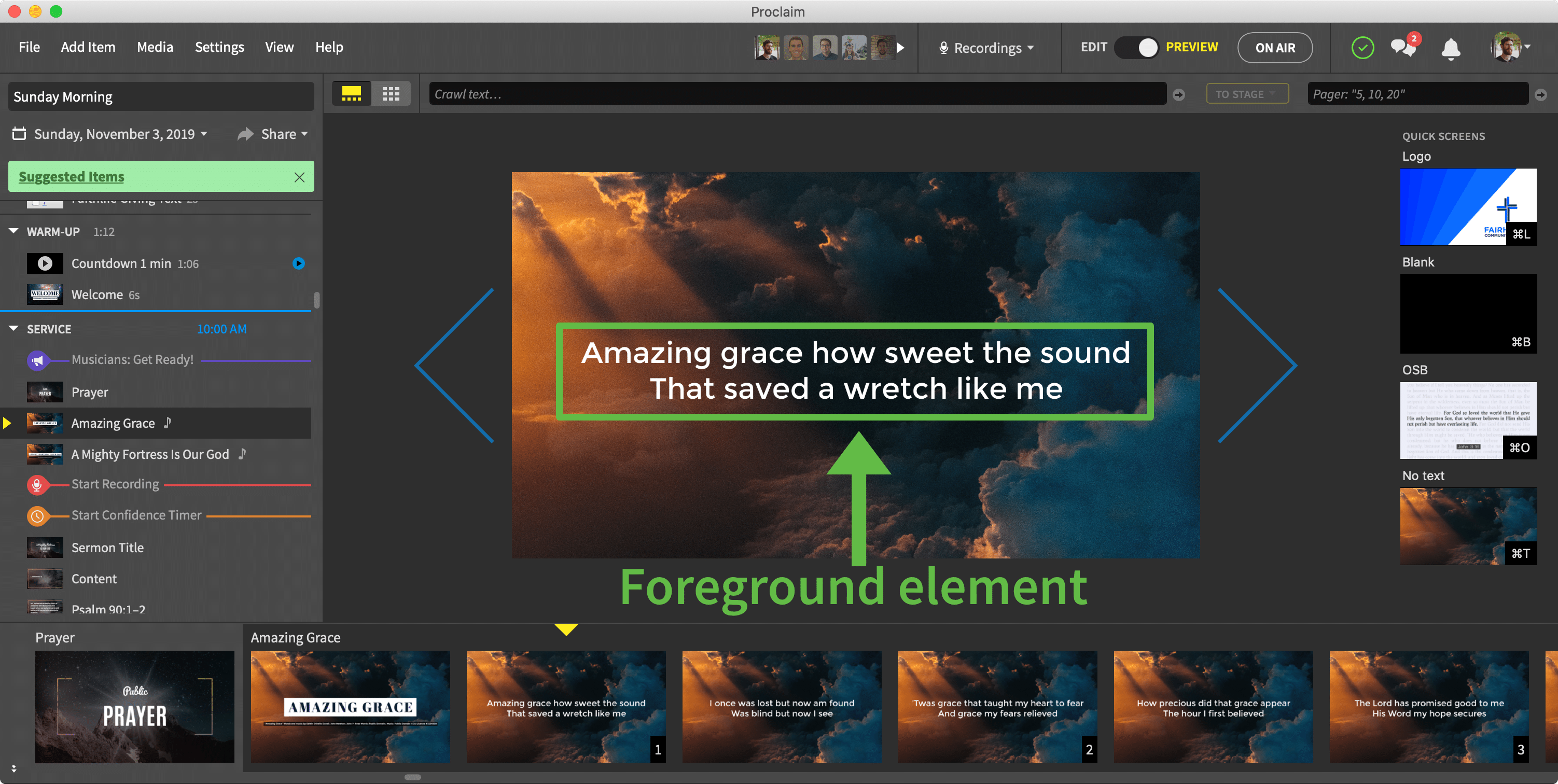
Task: Open the Media menu
Action: click(x=155, y=47)
